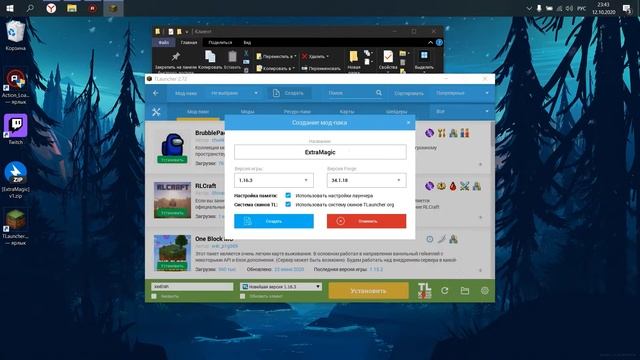
Task: Click the clock icon on One Block row
Action: [x=430, y=239]
